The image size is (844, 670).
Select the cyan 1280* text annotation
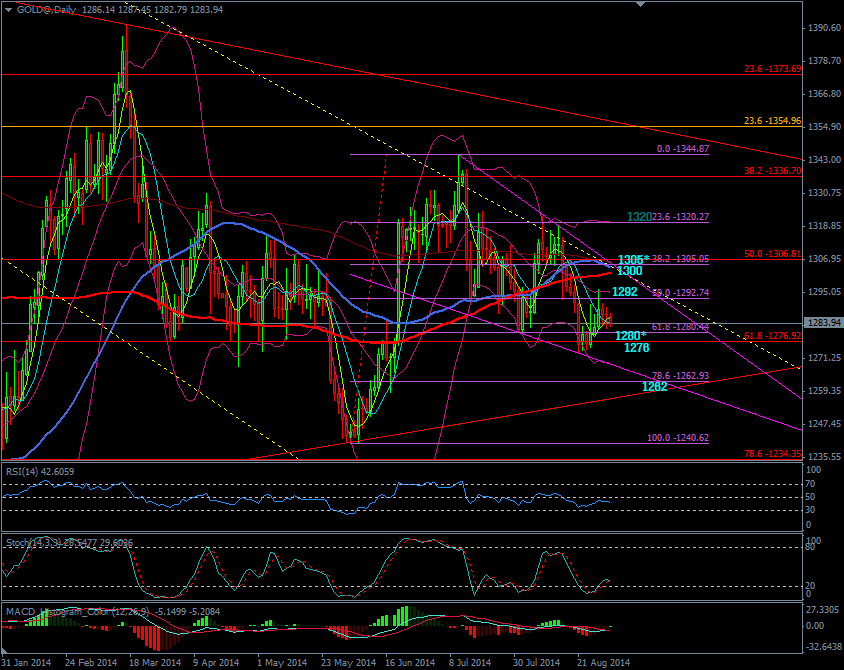[630, 336]
